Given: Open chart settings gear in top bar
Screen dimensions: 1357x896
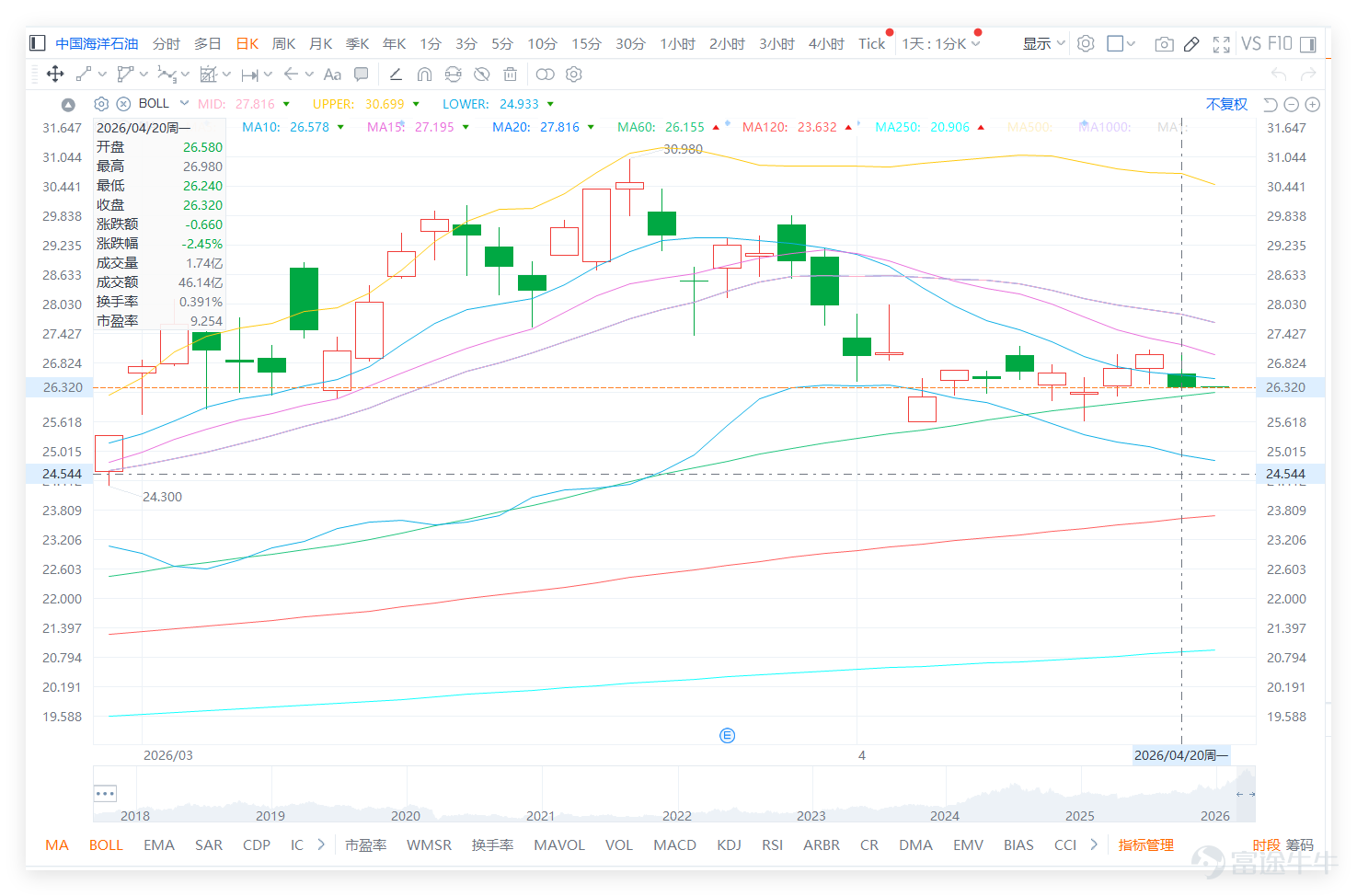Looking at the screenshot, I should [x=1086, y=43].
